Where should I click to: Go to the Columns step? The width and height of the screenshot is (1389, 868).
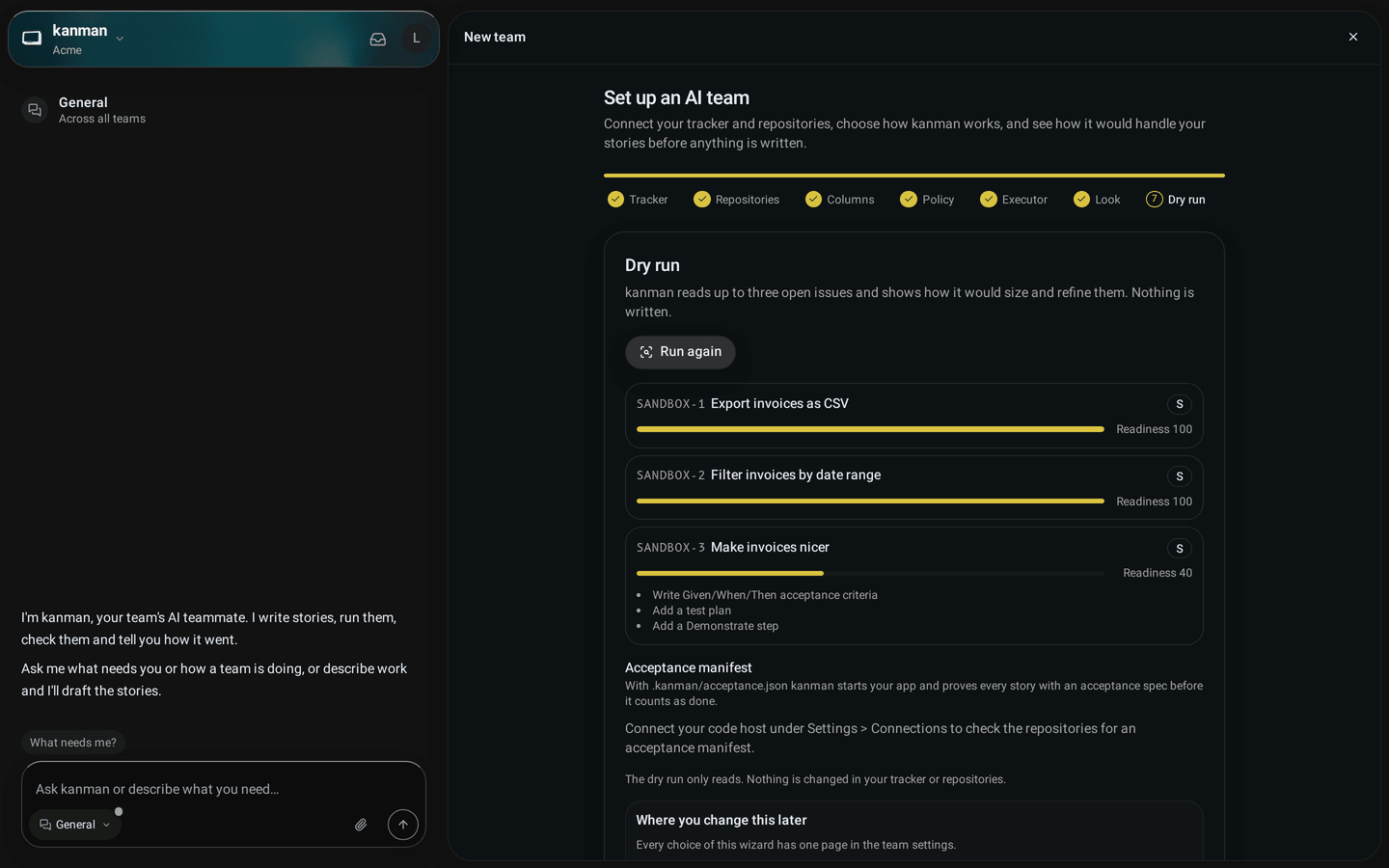[840, 200]
